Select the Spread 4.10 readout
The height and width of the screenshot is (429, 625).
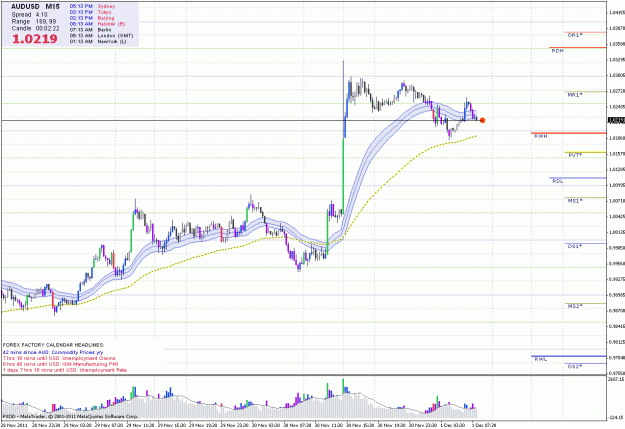click(28, 15)
